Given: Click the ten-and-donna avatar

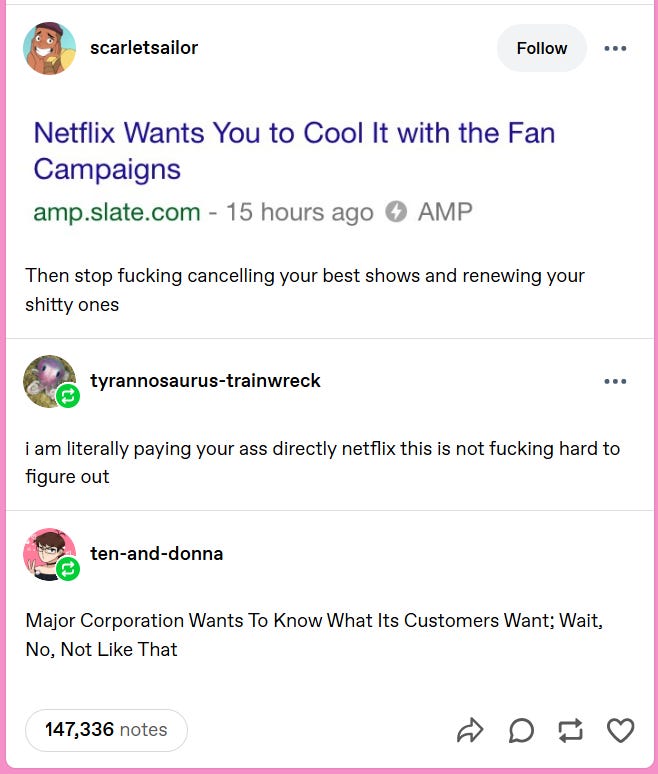Looking at the screenshot, I should 49,554.
